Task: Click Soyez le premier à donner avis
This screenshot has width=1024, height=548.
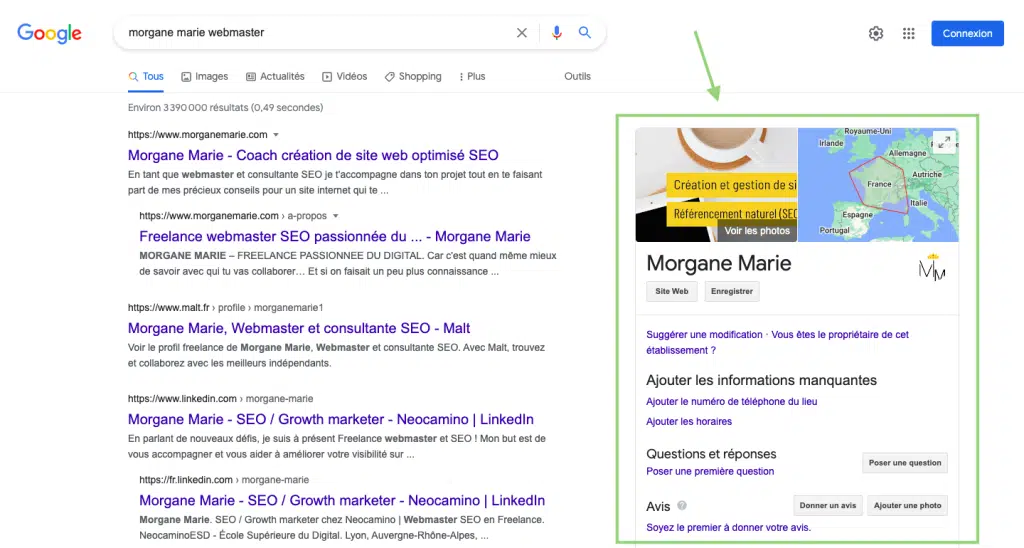Action: point(728,527)
